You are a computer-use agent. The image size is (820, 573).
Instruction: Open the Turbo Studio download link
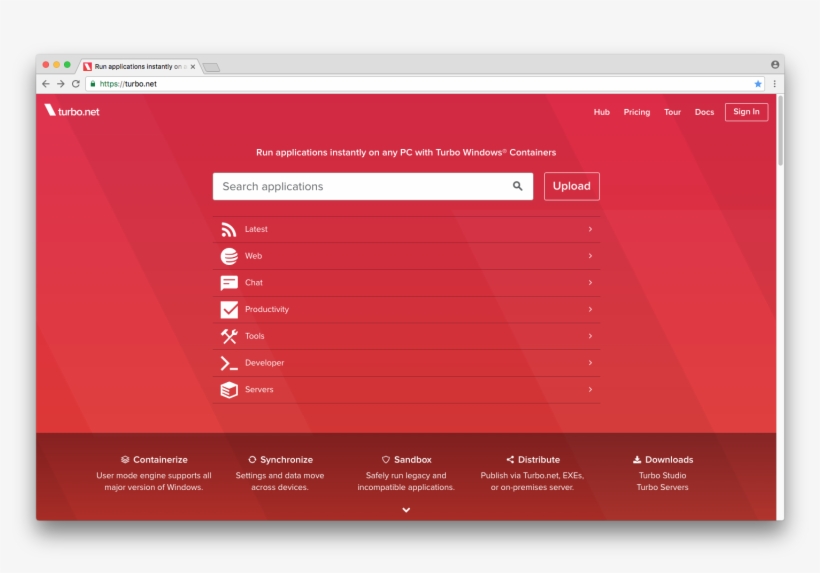(x=662, y=475)
